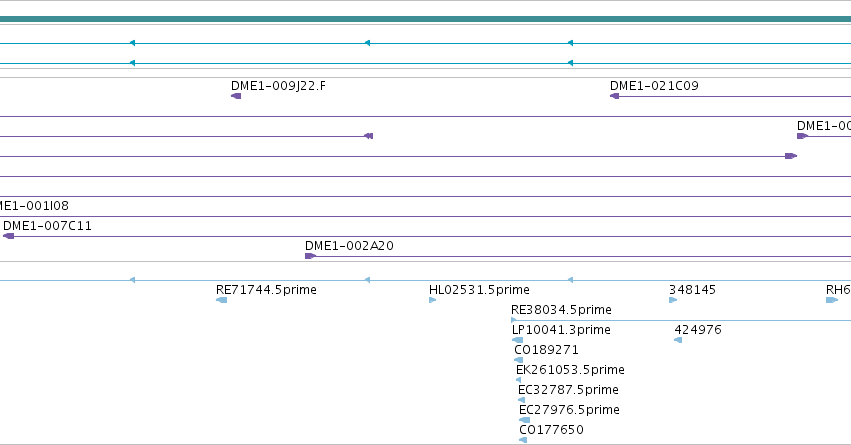
Task: Select the DME1-002A20 label
Action: pyautogui.click(x=349, y=246)
